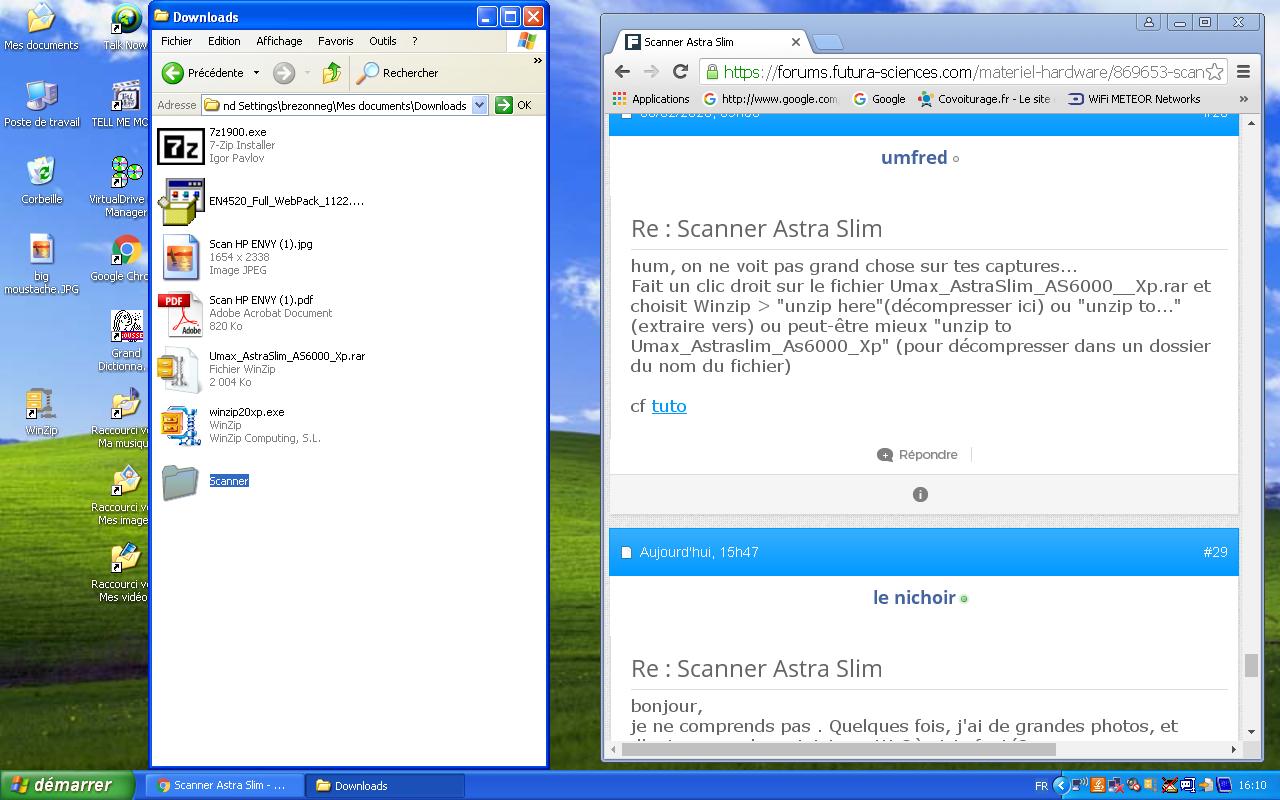Open umfred's user profile link

pyautogui.click(x=914, y=157)
